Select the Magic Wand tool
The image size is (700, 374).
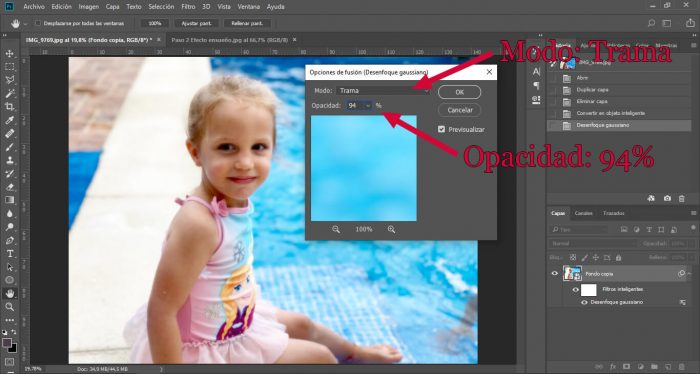coord(9,93)
